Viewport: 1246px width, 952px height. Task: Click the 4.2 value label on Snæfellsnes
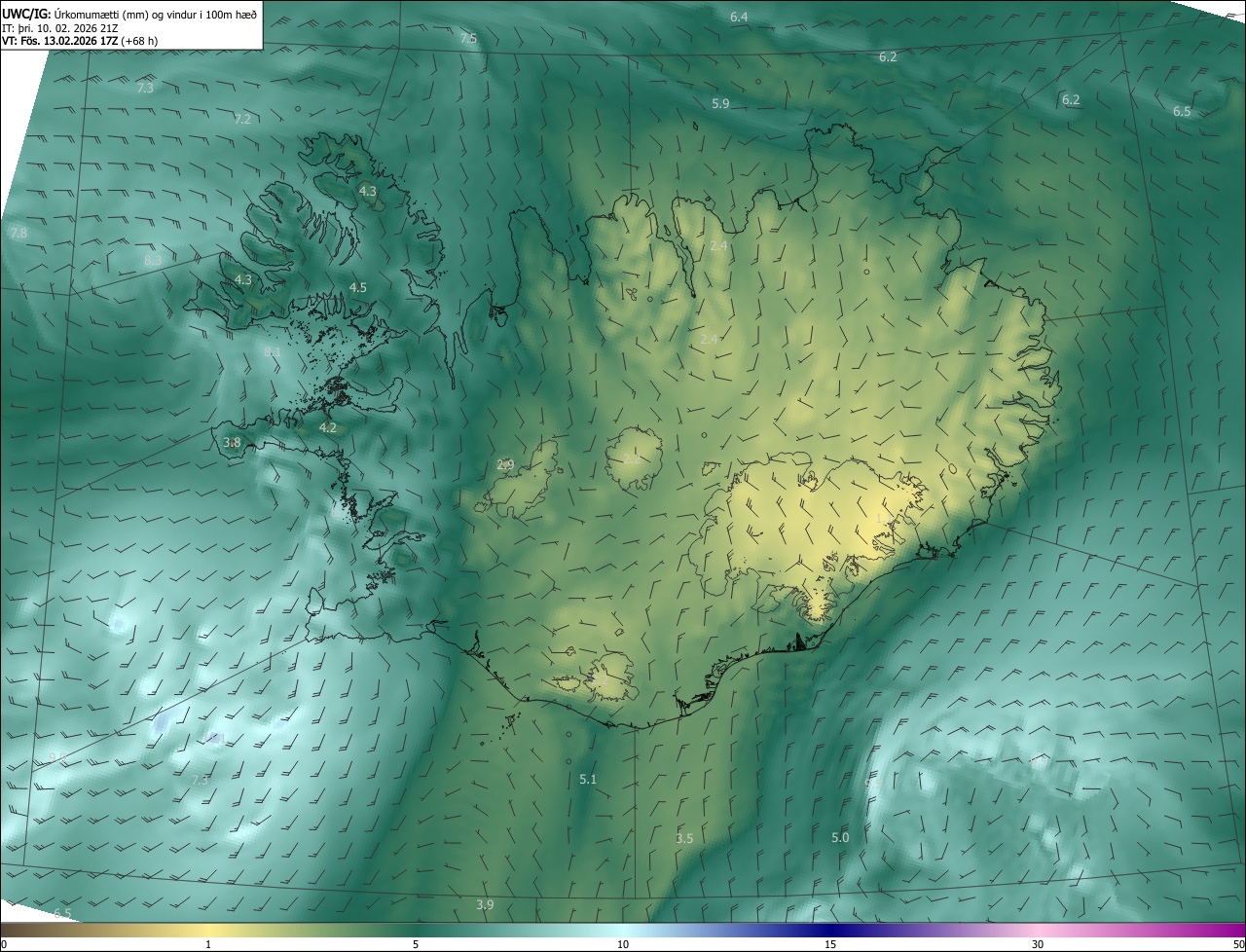click(x=328, y=427)
